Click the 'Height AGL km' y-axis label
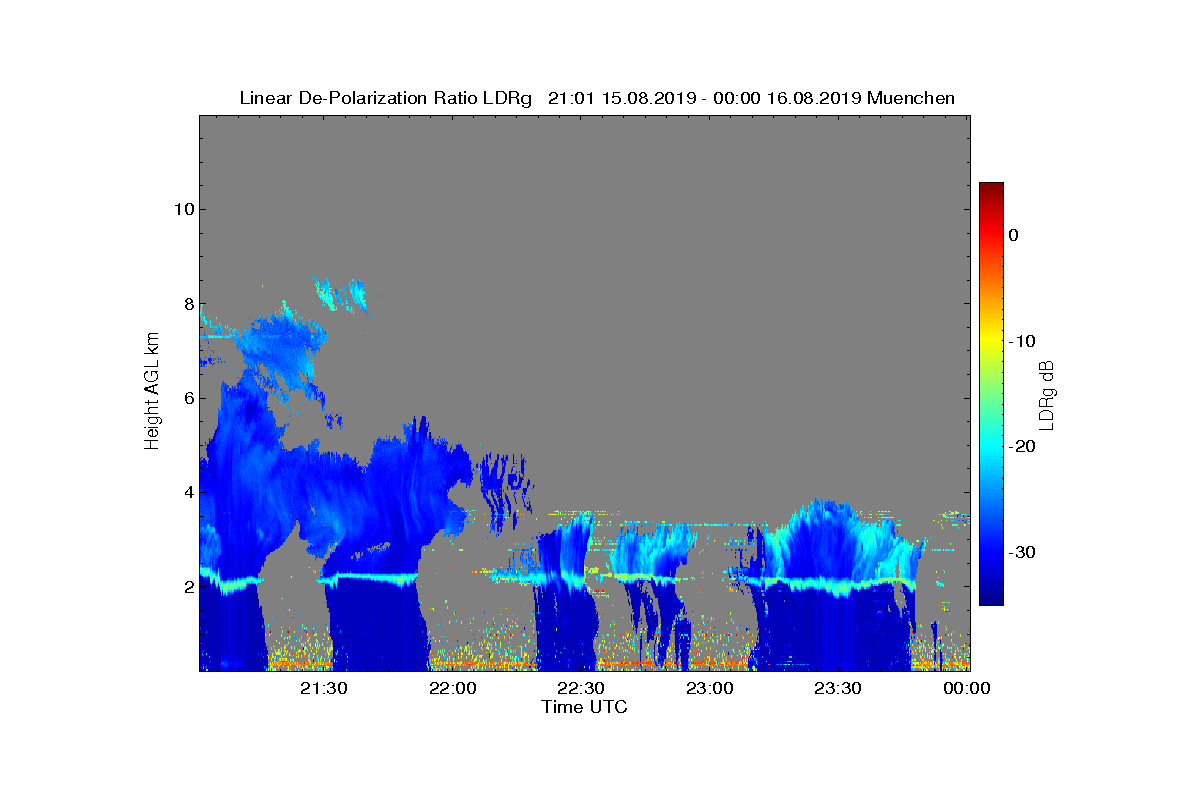1200x800 pixels. [x=152, y=393]
